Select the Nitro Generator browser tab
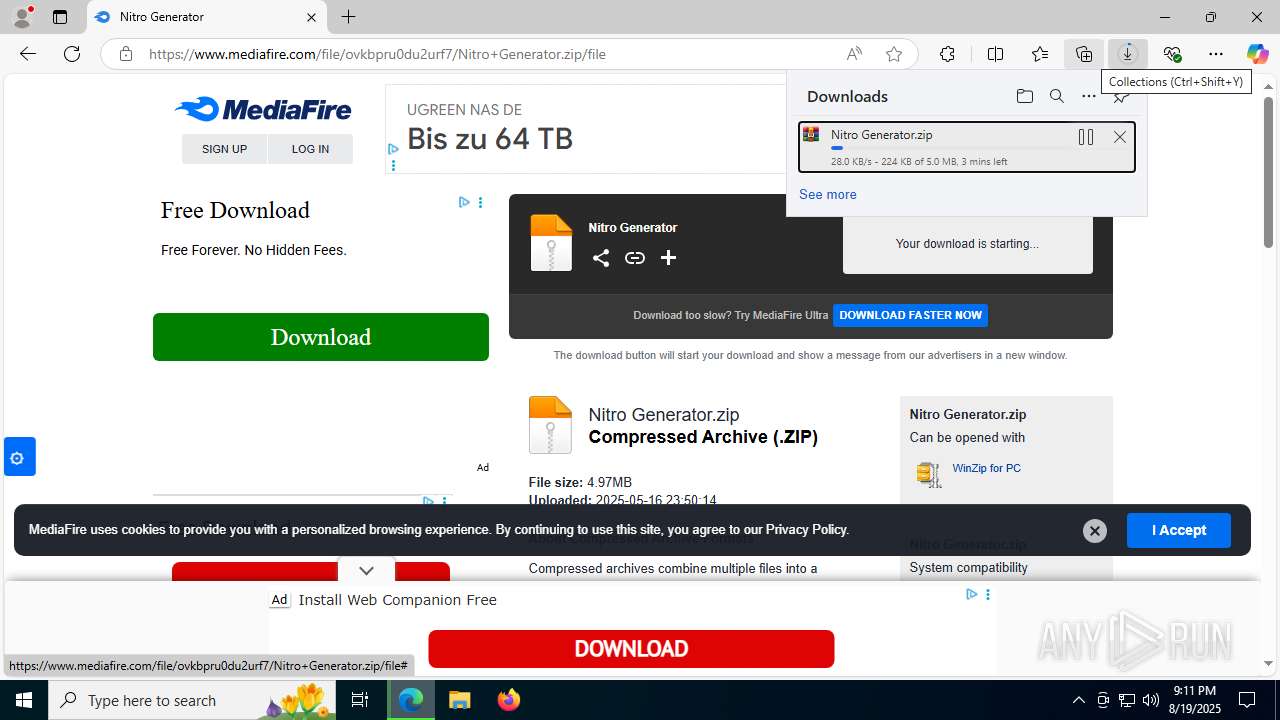The width and height of the screenshot is (1280, 720). (x=206, y=17)
